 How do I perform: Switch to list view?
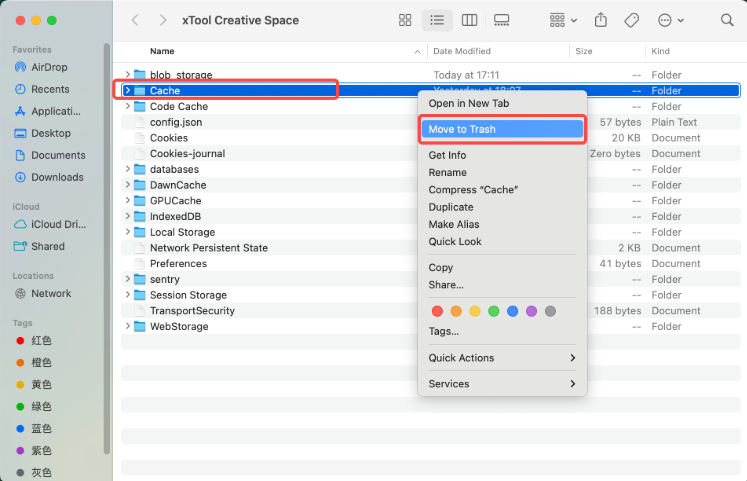click(437, 20)
